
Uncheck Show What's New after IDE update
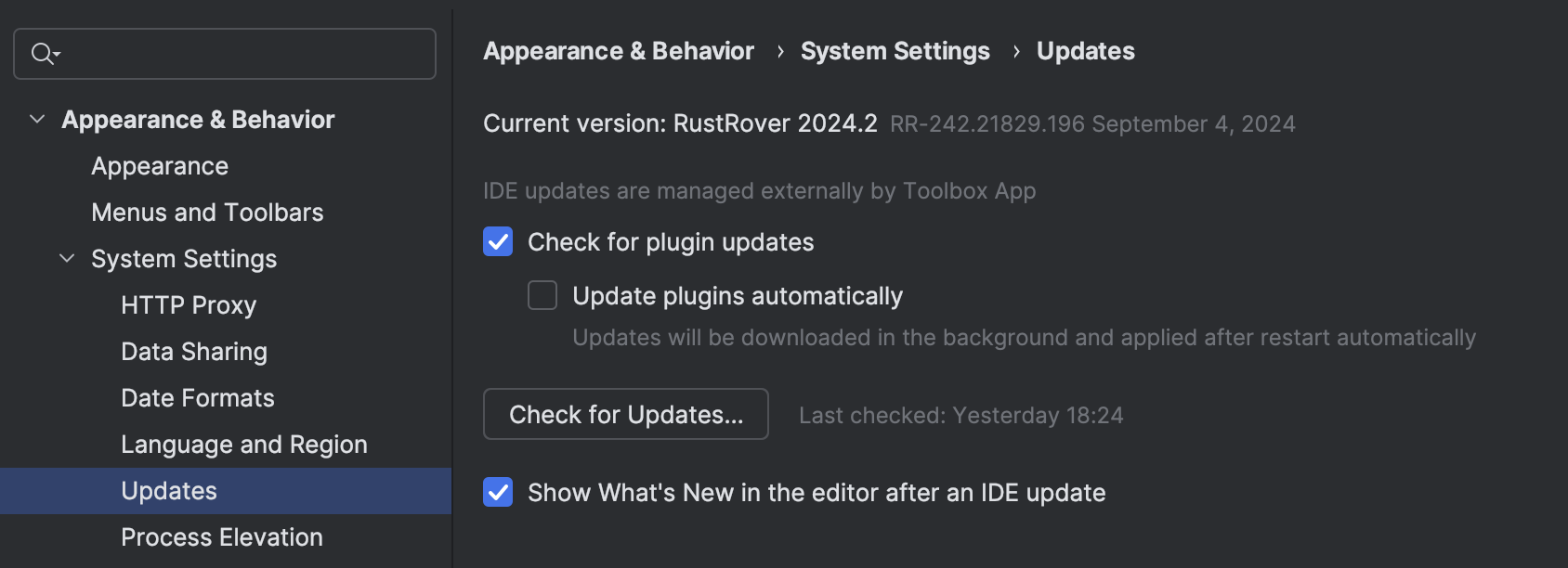point(497,492)
